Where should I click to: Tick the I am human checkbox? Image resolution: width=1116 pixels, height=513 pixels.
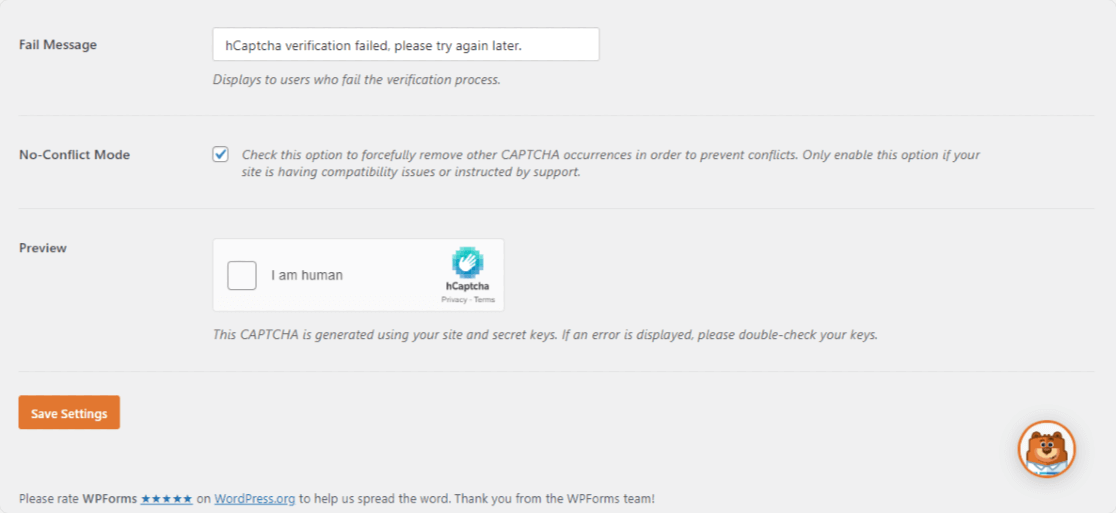pyautogui.click(x=242, y=275)
